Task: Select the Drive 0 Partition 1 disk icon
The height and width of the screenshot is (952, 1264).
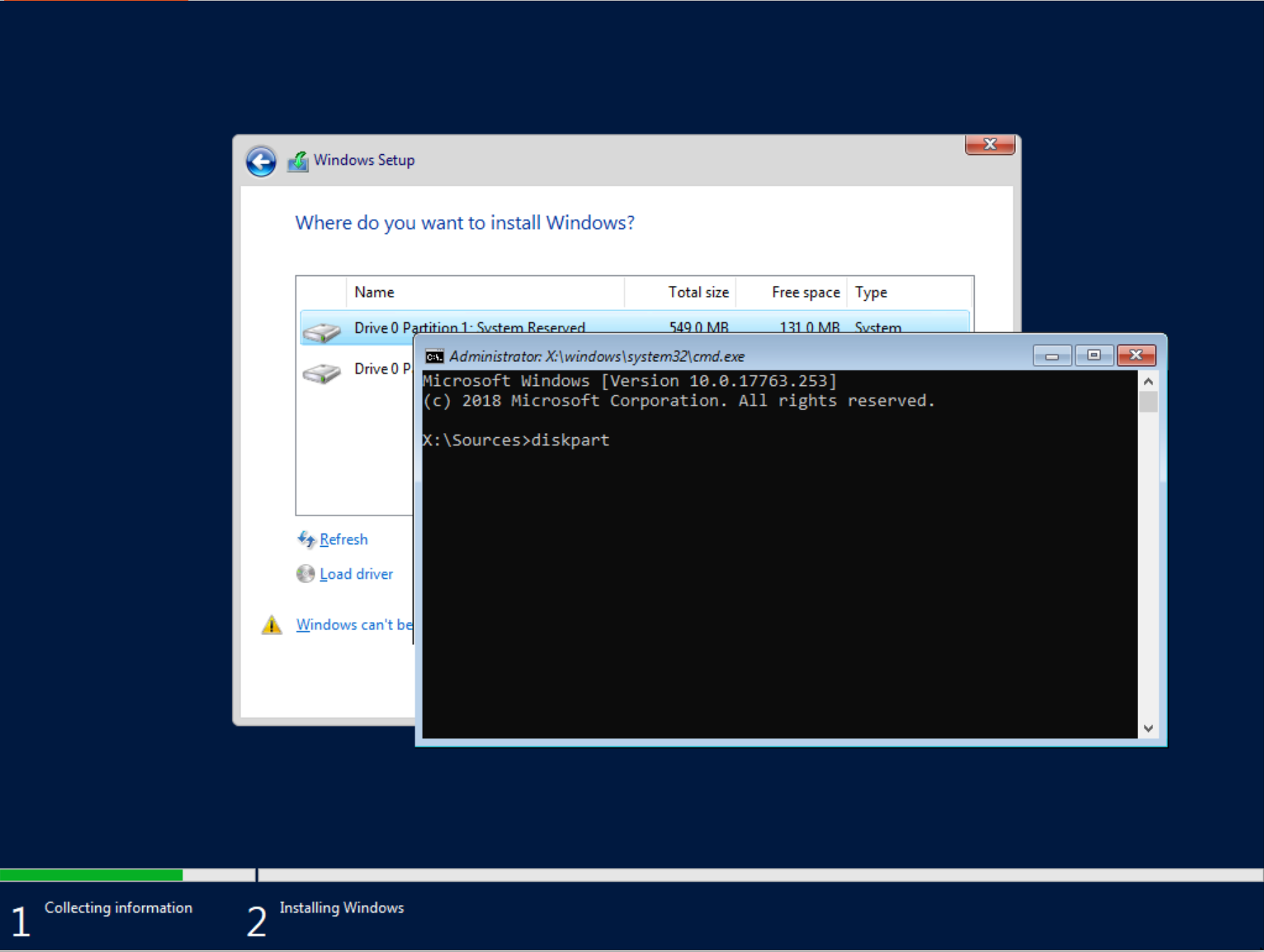Action: click(x=321, y=331)
